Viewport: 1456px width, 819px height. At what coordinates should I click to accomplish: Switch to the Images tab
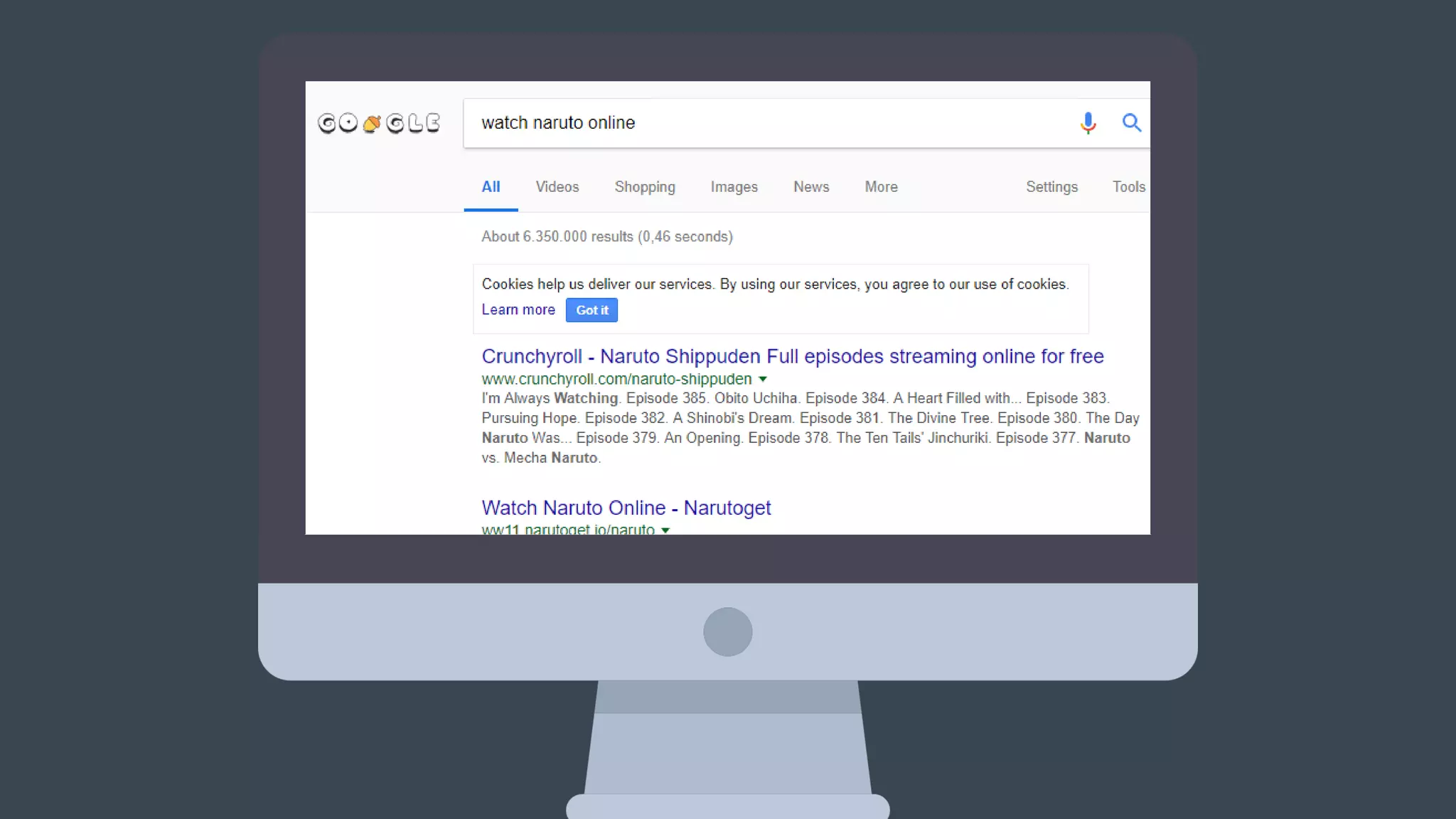tap(734, 187)
